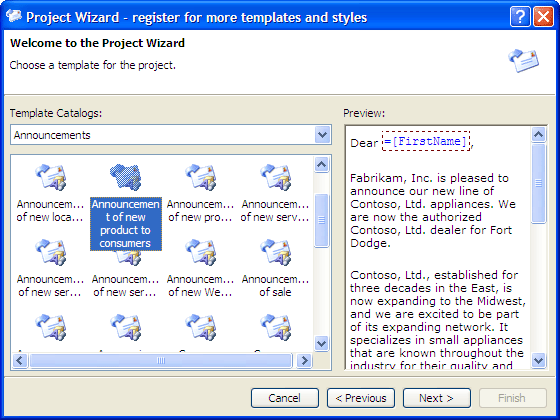Select the Announcement of new location template icon
Image resolution: width=560 pixels, height=420 pixels.
50,177
